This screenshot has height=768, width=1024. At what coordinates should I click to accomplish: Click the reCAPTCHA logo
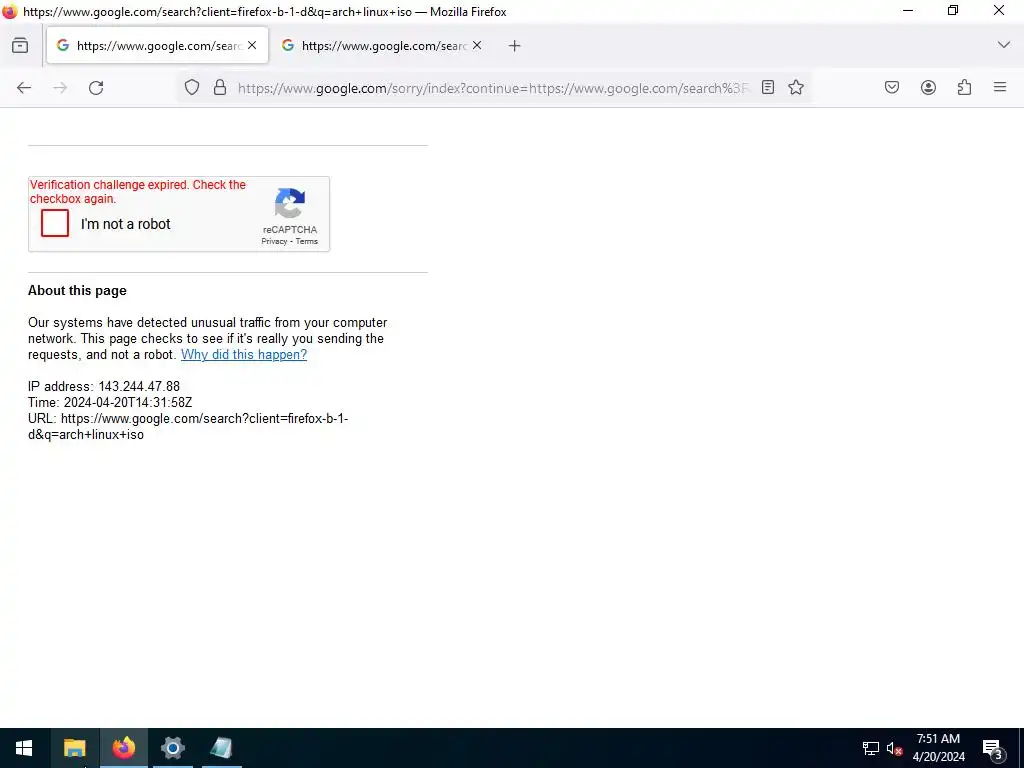point(290,203)
